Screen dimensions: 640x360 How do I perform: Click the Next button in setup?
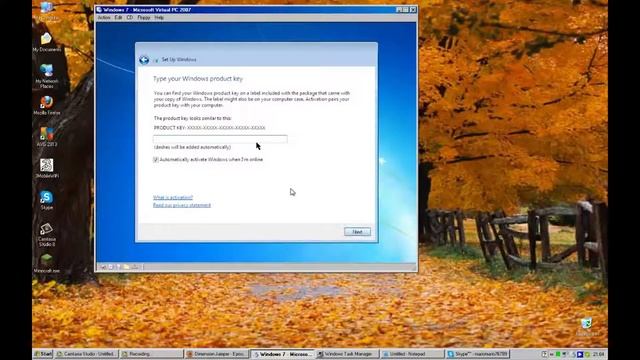[x=357, y=232]
